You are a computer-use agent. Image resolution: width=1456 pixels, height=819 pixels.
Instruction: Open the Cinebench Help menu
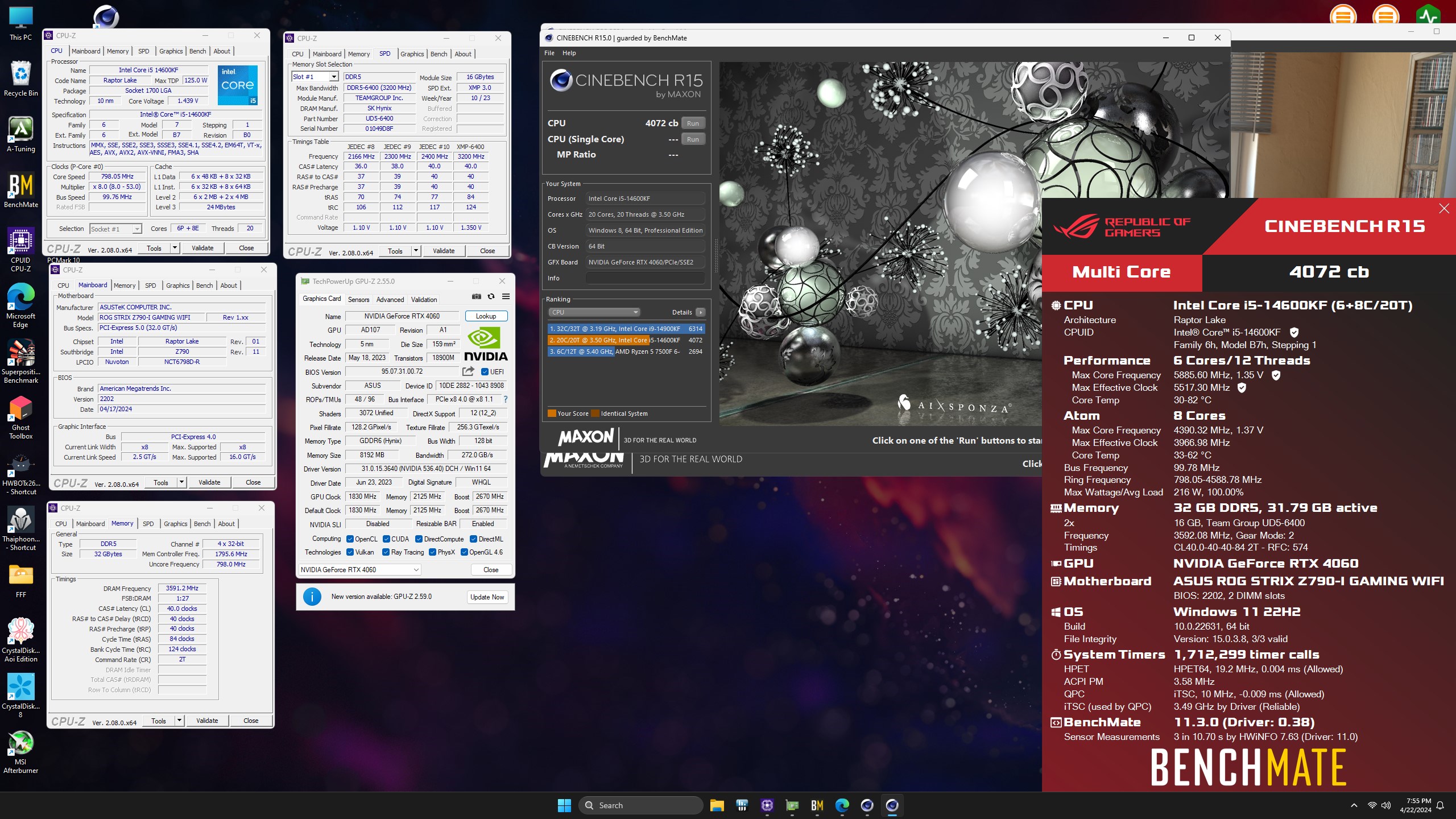pos(569,53)
